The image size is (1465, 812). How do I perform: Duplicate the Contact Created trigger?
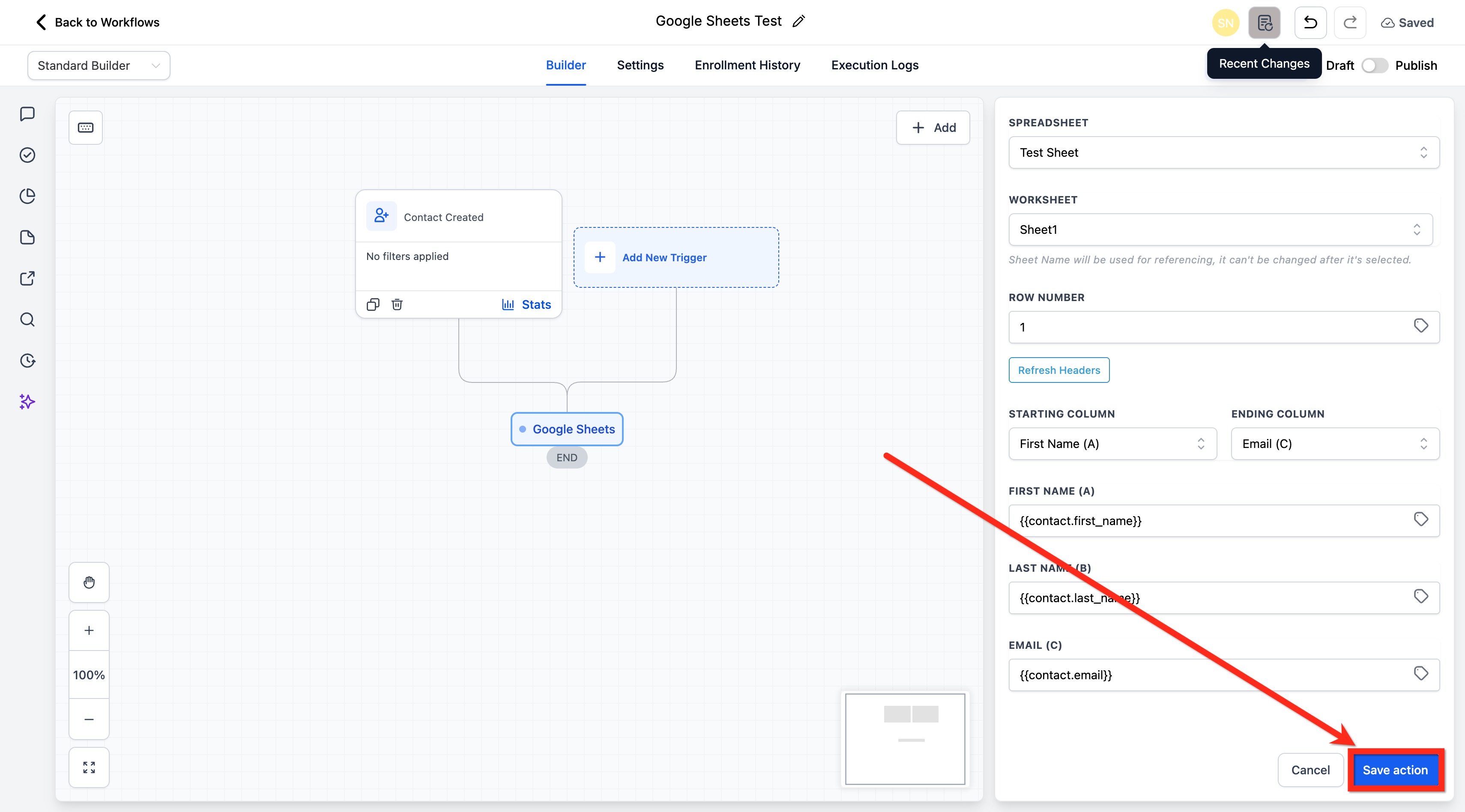click(x=373, y=304)
